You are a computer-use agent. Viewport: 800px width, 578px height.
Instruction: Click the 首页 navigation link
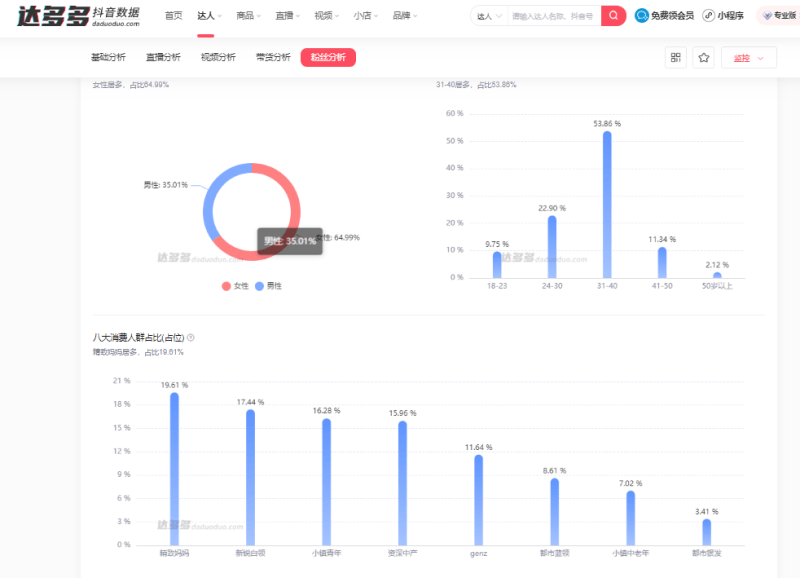tap(172, 15)
